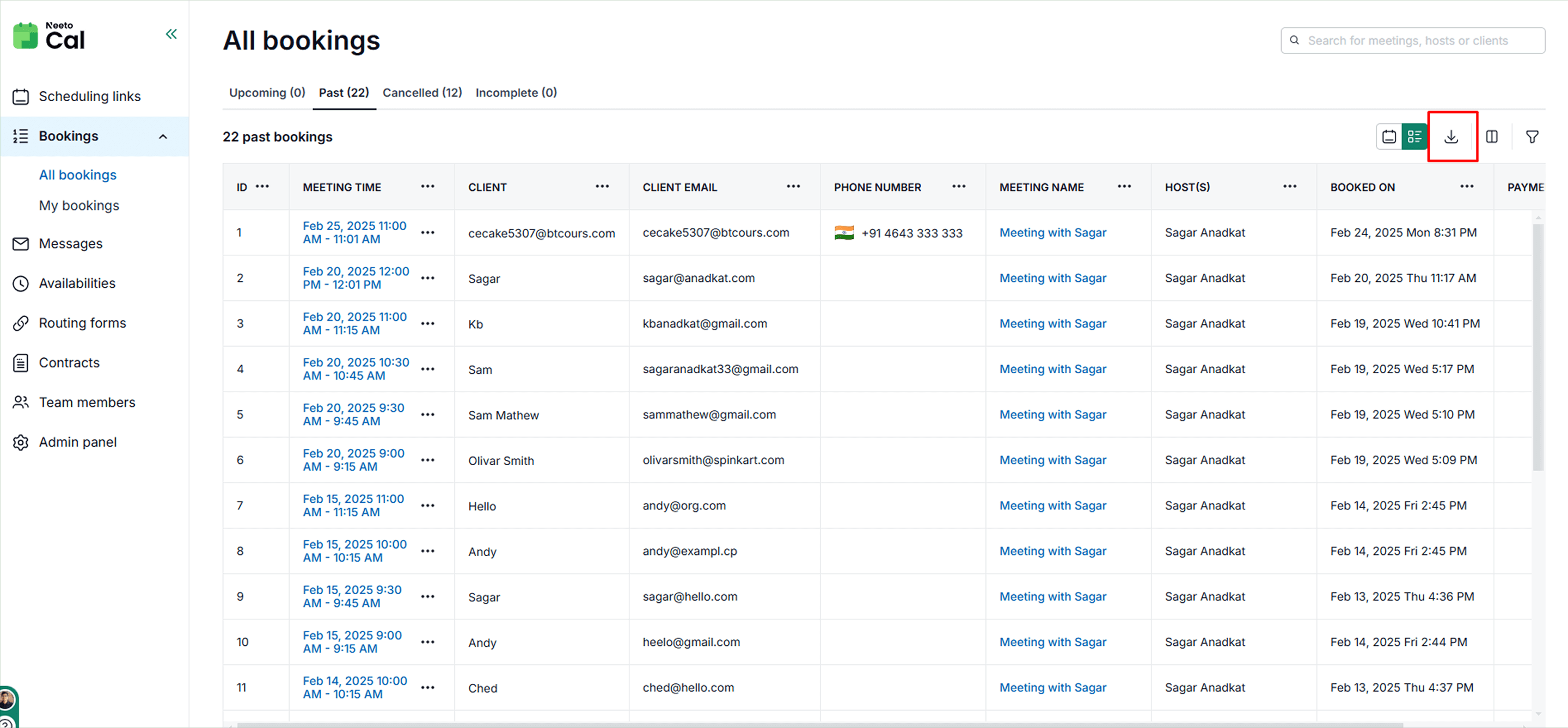Collapse the Bookings sidebar section
Viewport: 1568px width, 728px height.
pyautogui.click(x=163, y=136)
